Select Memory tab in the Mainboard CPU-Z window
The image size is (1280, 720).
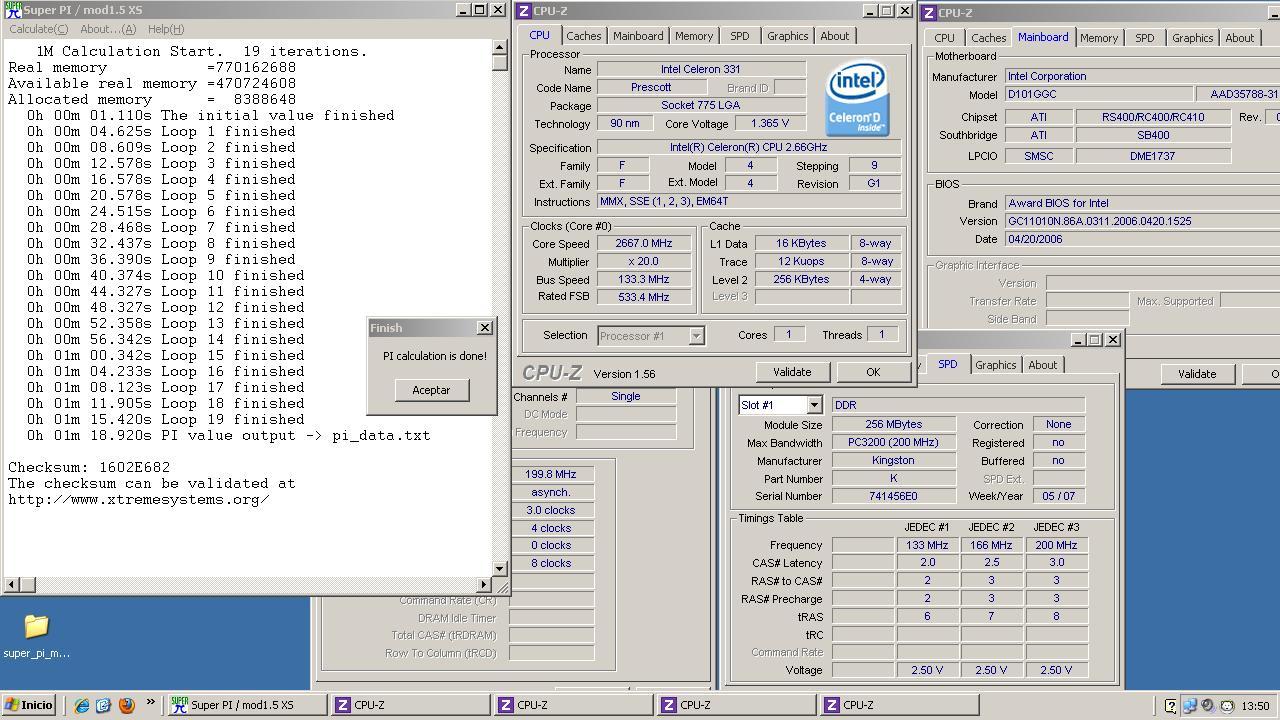(1098, 38)
